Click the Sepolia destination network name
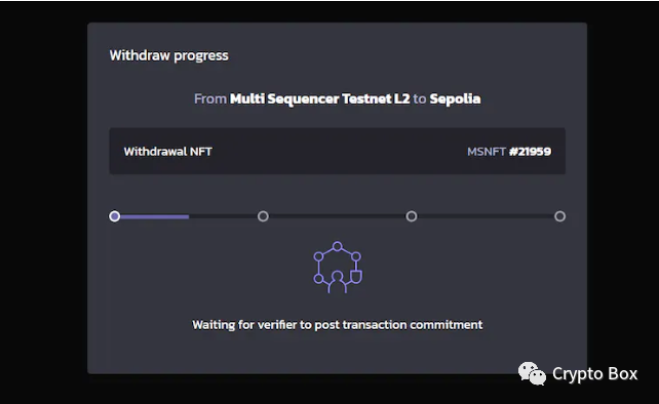 click(455, 99)
